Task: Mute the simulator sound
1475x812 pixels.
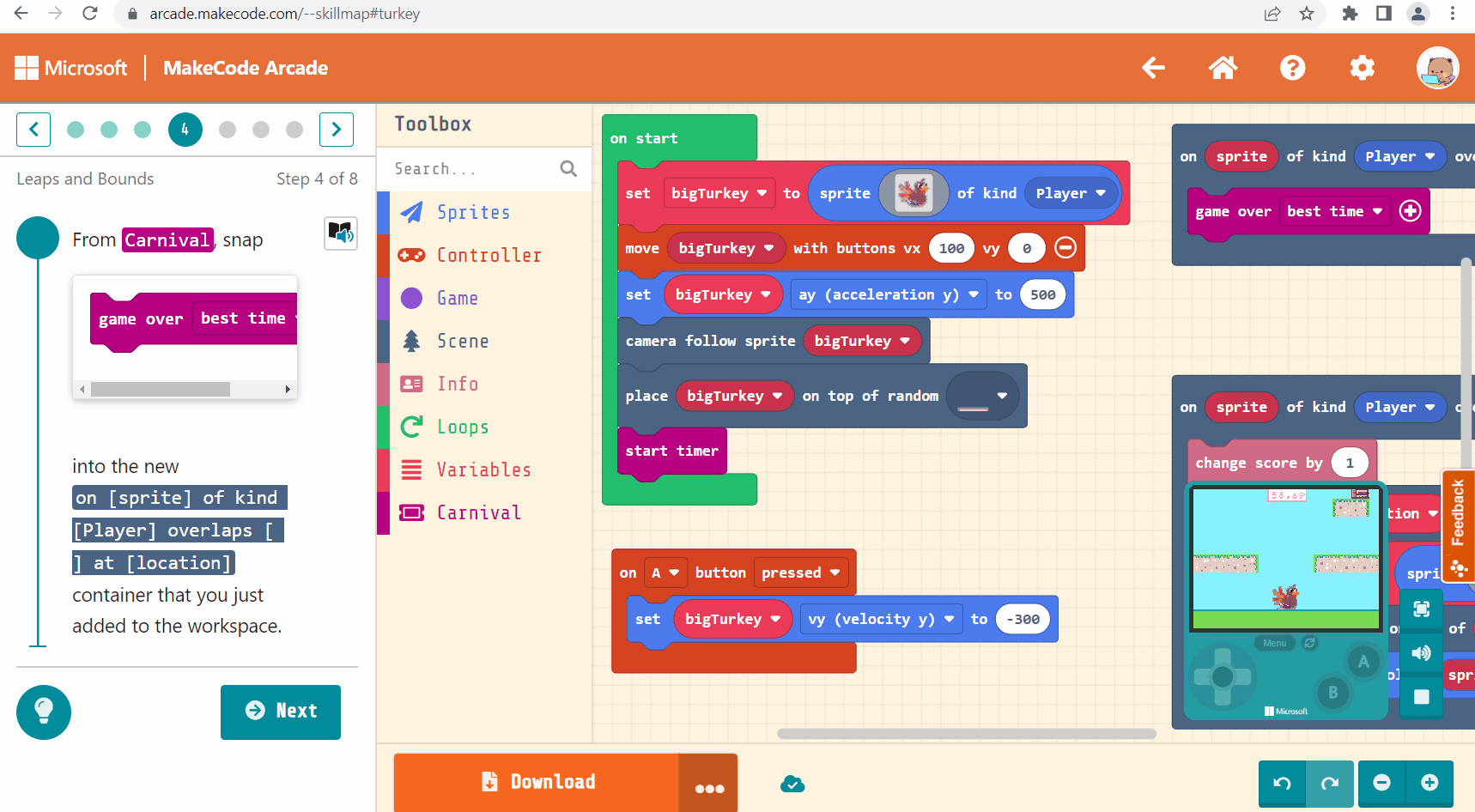Action: tap(1421, 652)
